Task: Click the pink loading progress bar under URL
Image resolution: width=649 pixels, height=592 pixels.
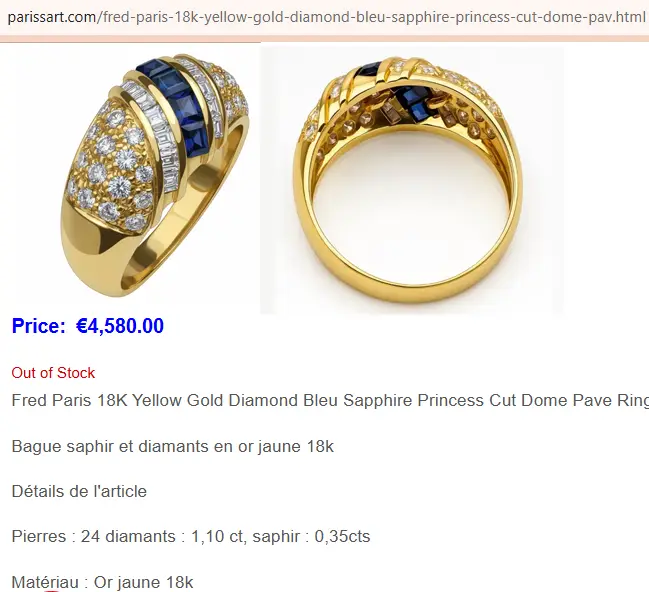Action: click(x=130, y=40)
